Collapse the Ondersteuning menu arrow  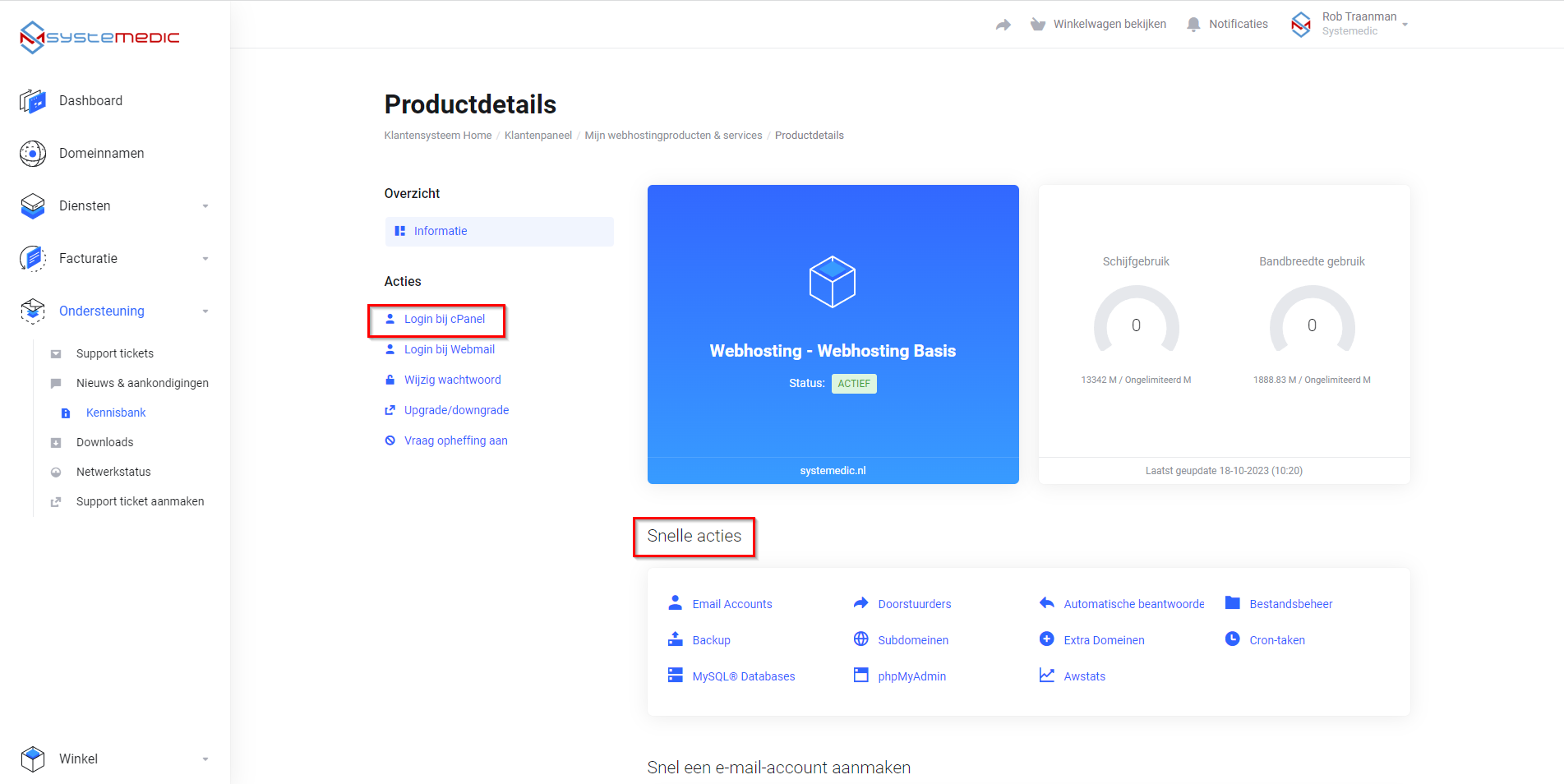205,311
